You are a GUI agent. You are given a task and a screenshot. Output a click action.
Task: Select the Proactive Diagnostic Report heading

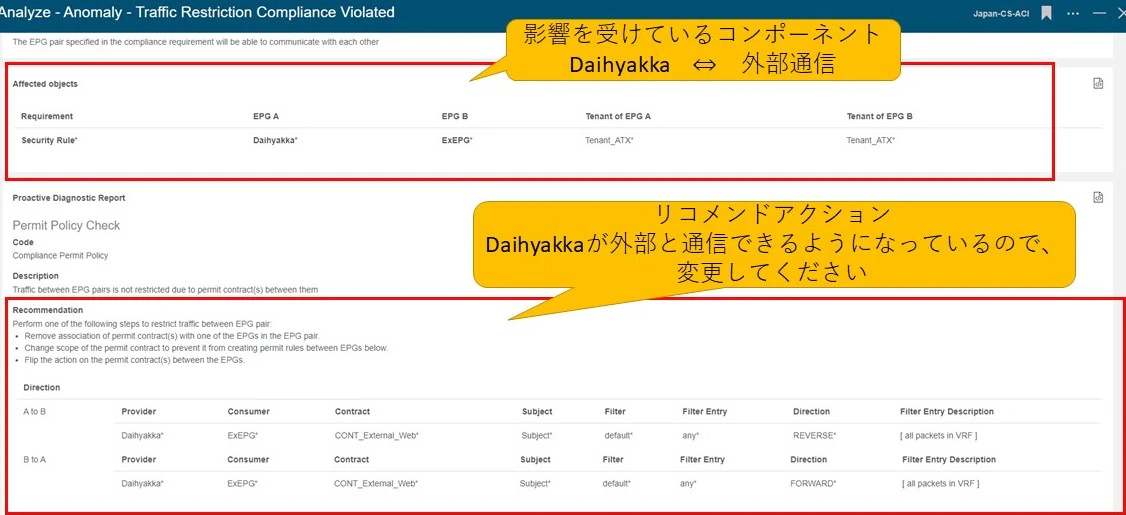pos(69,198)
